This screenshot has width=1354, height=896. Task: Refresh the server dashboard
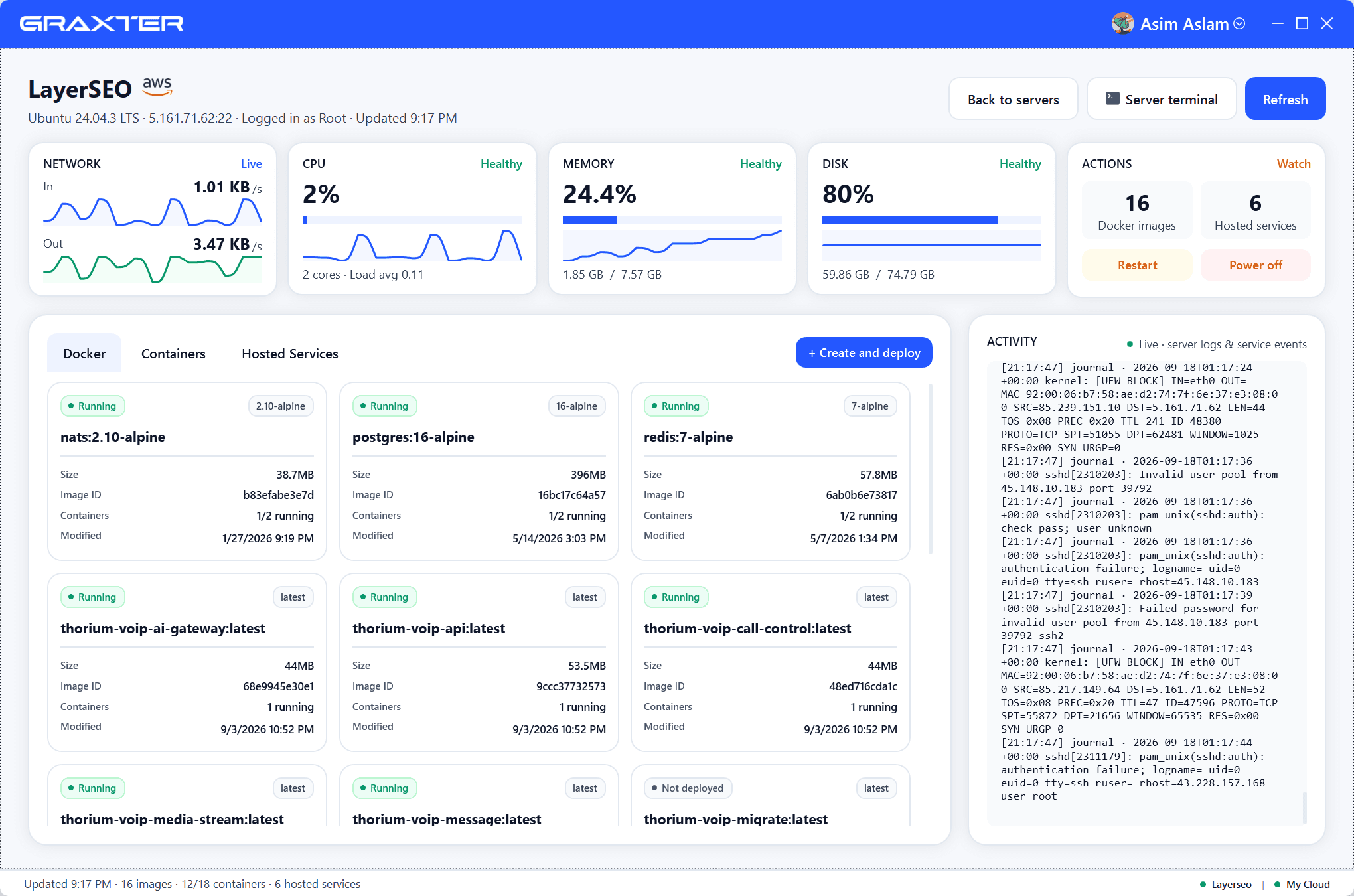coord(1285,99)
